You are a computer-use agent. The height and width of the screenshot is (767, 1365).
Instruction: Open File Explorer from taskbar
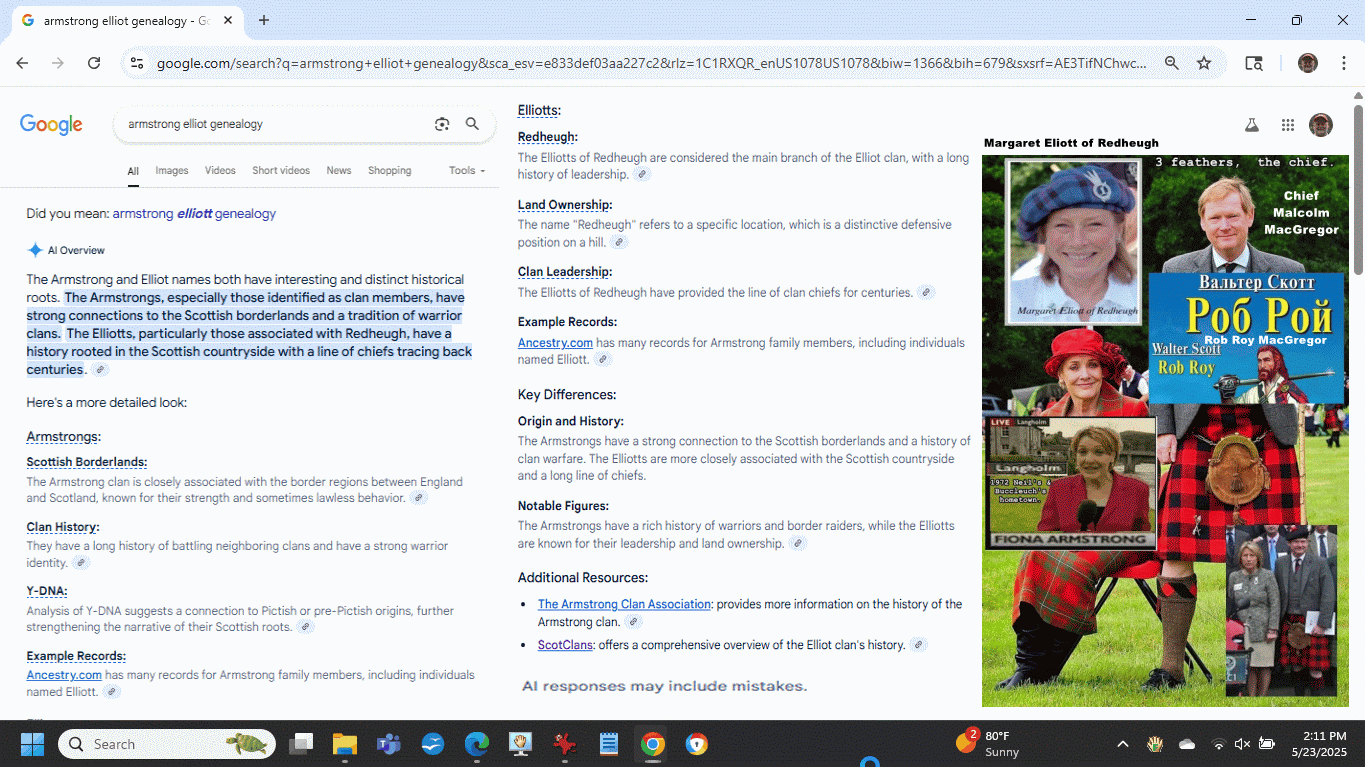point(345,744)
